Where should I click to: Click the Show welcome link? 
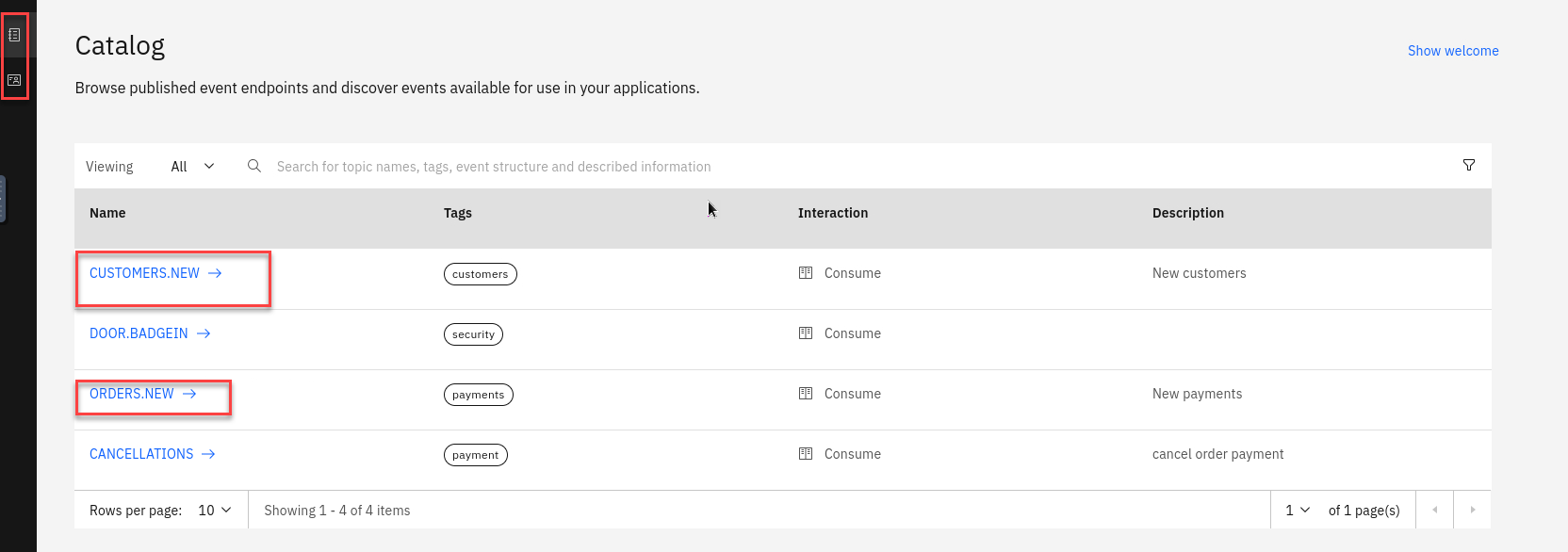(x=1452, y=51)
